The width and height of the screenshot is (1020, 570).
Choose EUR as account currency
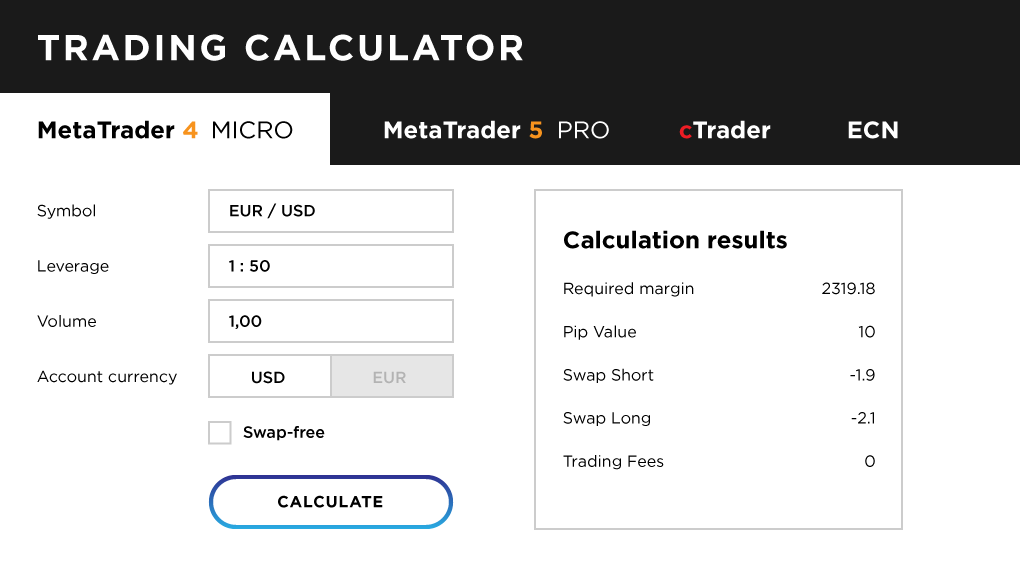click(x=390, y=377)
